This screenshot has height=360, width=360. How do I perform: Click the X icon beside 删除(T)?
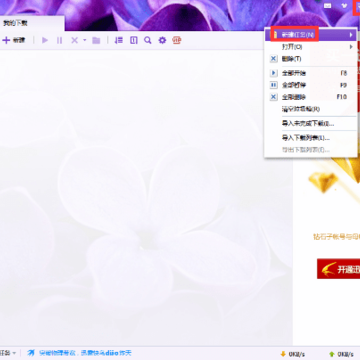tap(273, 59)
